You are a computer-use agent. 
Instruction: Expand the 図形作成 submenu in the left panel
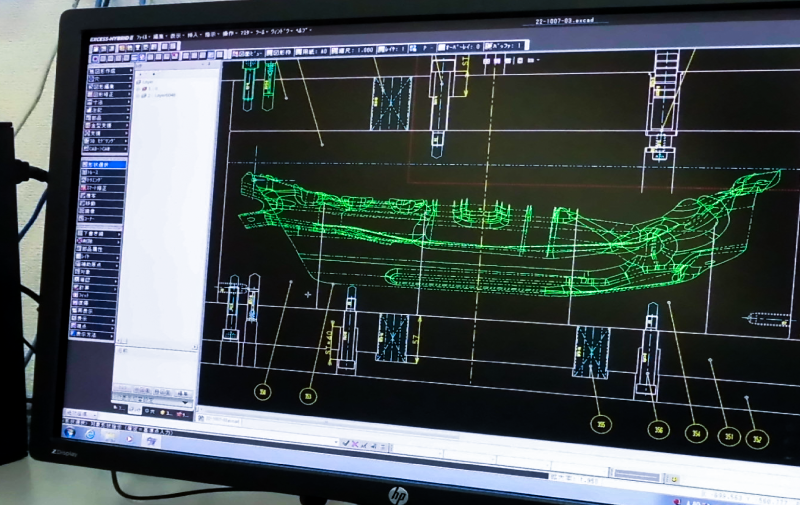click(105, 72)
